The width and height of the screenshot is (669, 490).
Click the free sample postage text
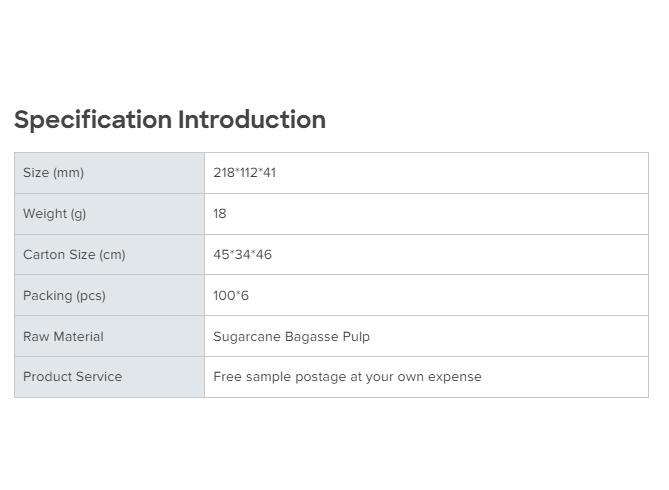[x=347, y=377]
